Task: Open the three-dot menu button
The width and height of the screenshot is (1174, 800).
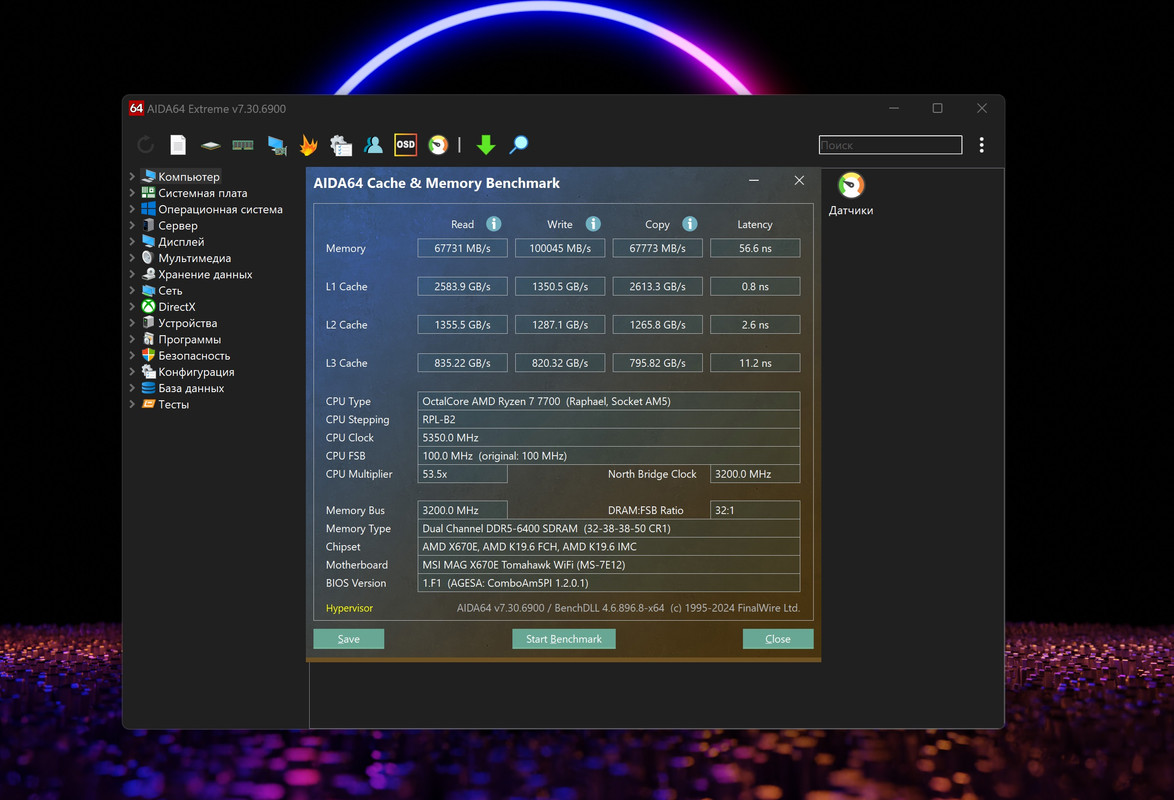Action: 982,145
